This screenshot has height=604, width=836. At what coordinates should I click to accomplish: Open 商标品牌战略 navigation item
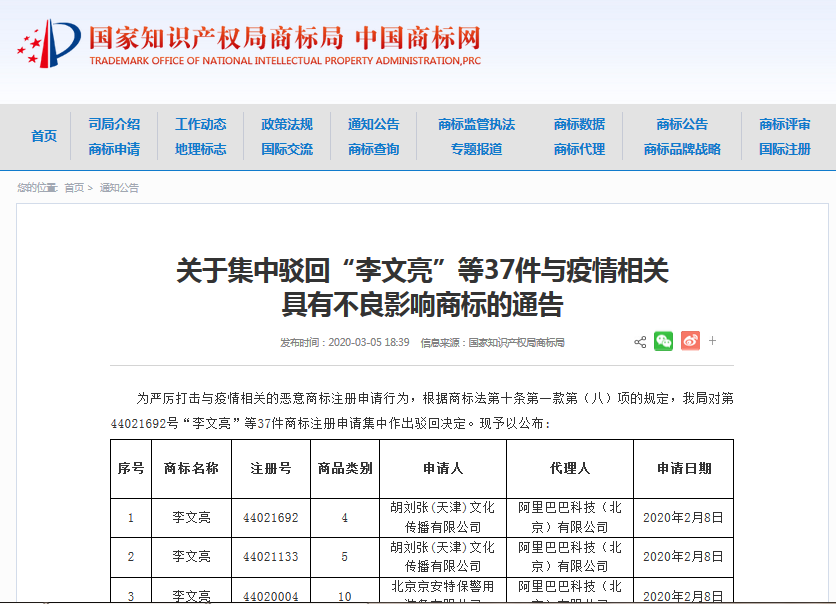tap(682, 149)
